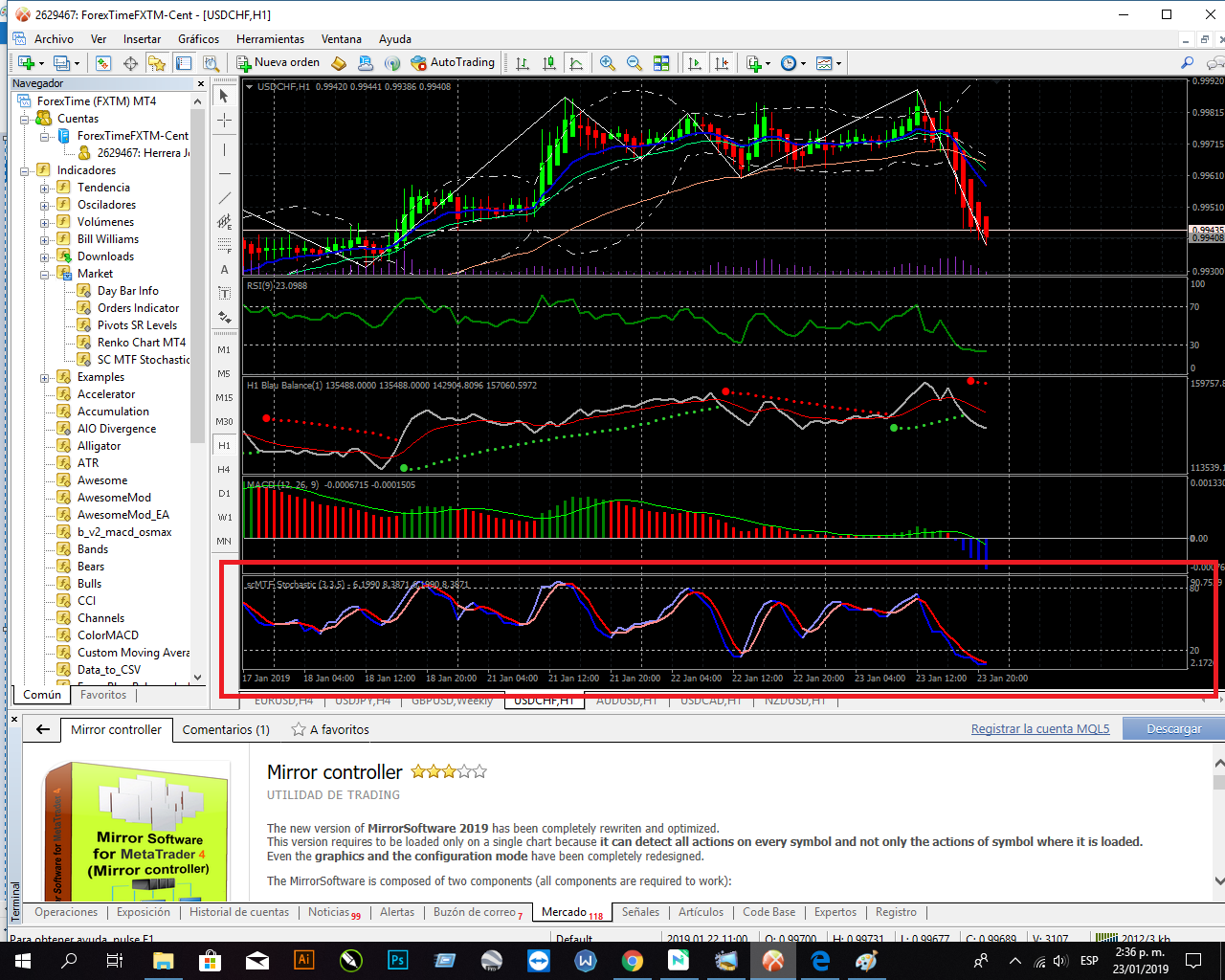Open the Gráficos menu

tap(198, 39)
